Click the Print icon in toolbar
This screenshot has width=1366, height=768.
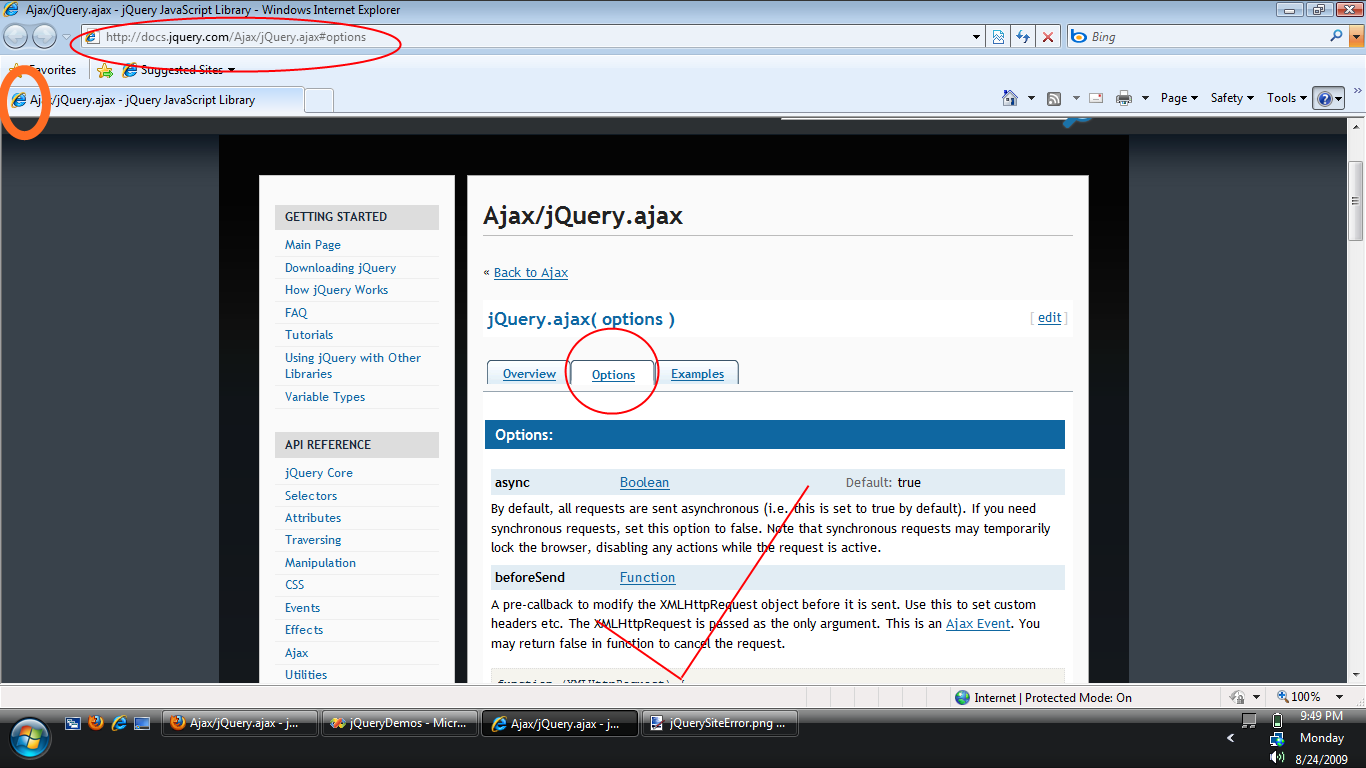coord(1123,98)
